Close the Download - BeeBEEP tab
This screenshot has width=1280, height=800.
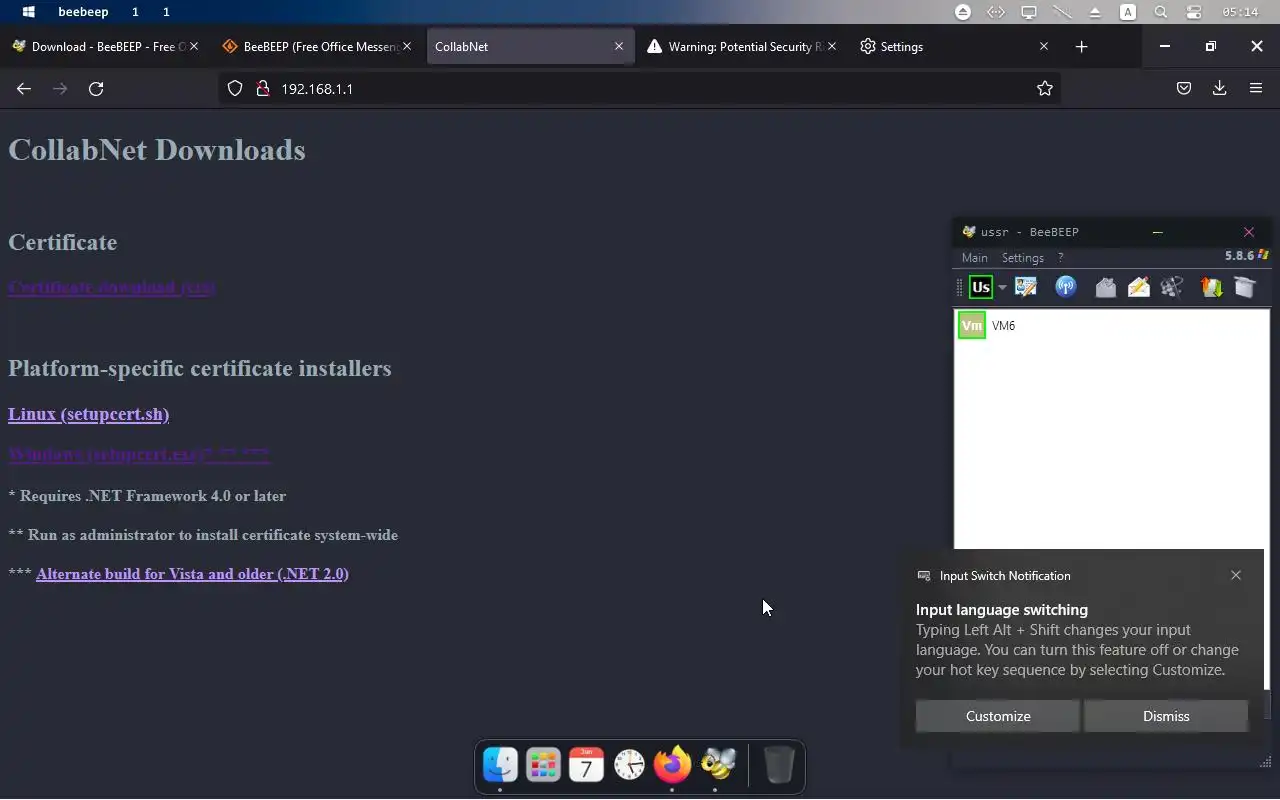point(194,47)
